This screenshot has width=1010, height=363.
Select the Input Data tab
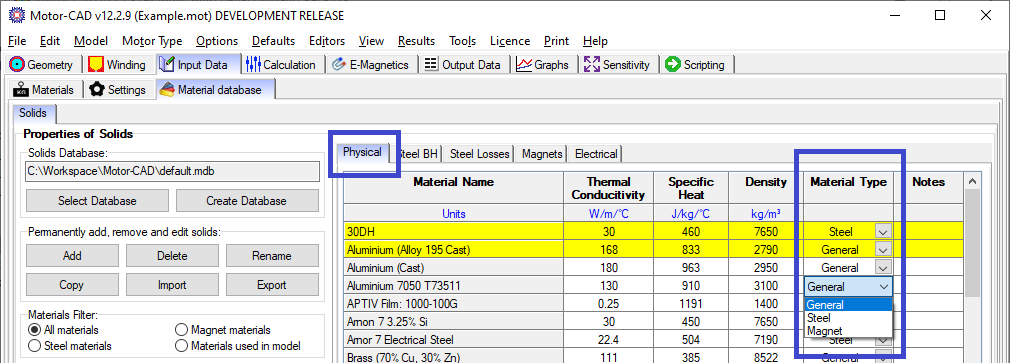pyautogui.click(x=198, y=64)
